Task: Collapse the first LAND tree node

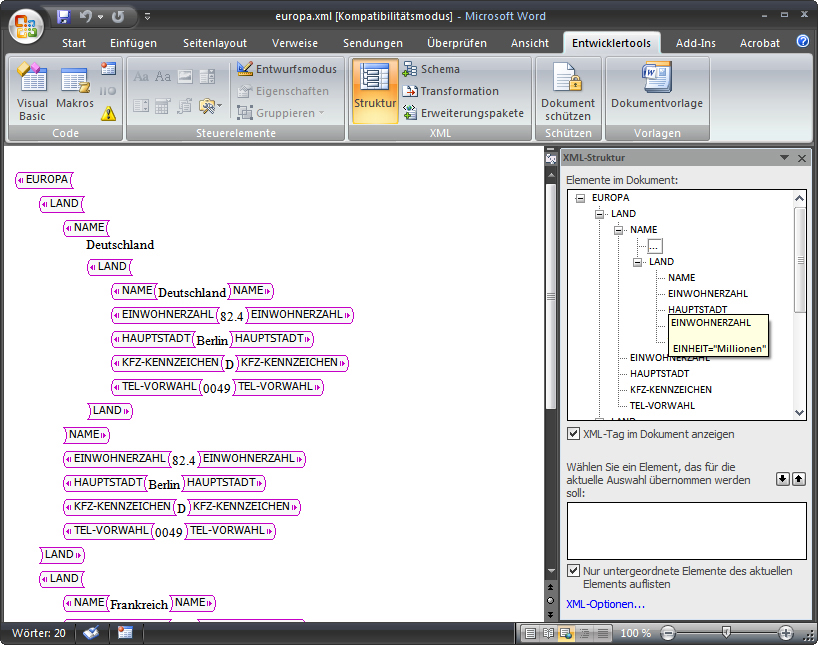Action: 599,214
